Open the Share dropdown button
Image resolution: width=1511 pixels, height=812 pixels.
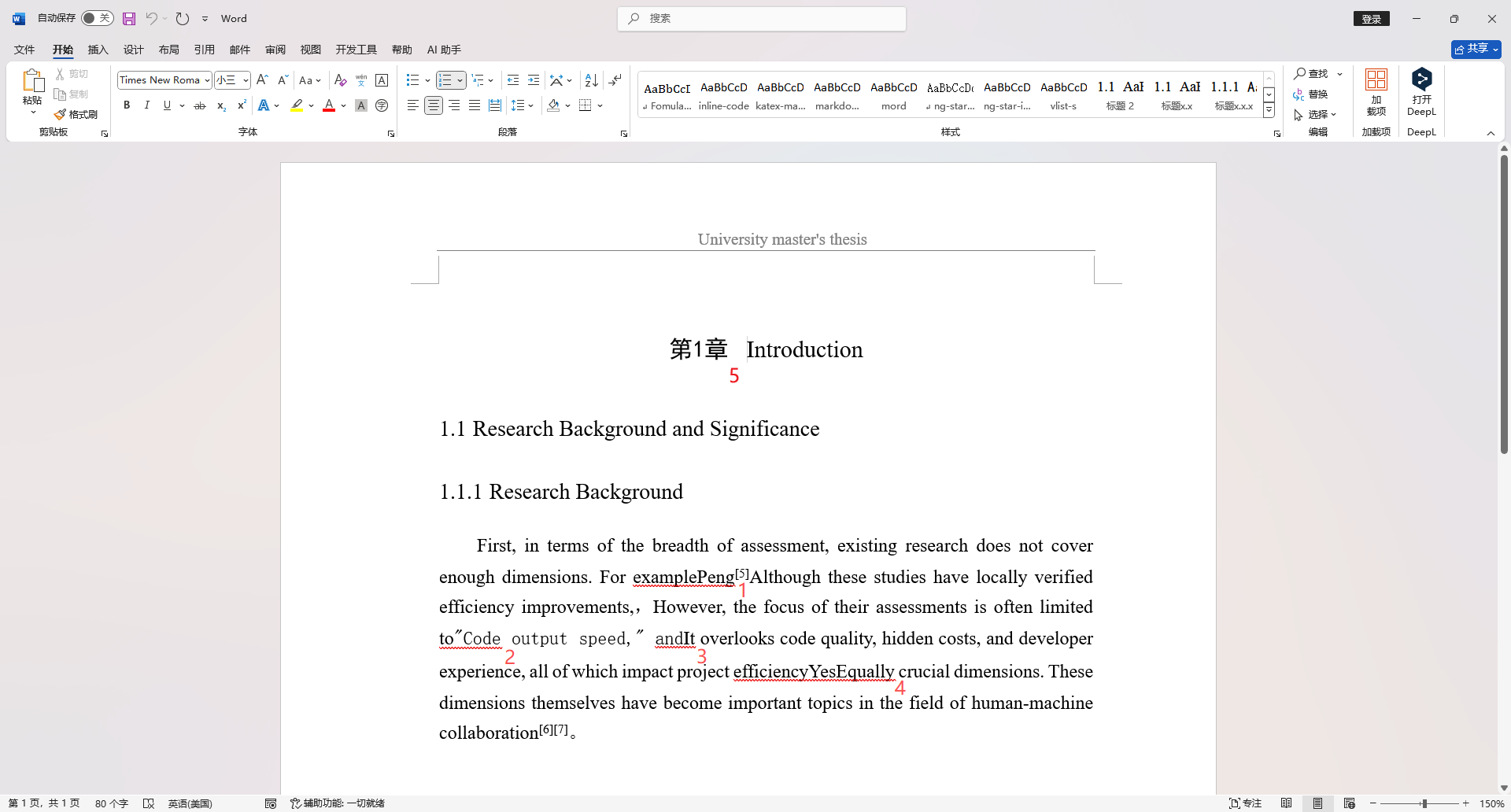point(1476,49)
